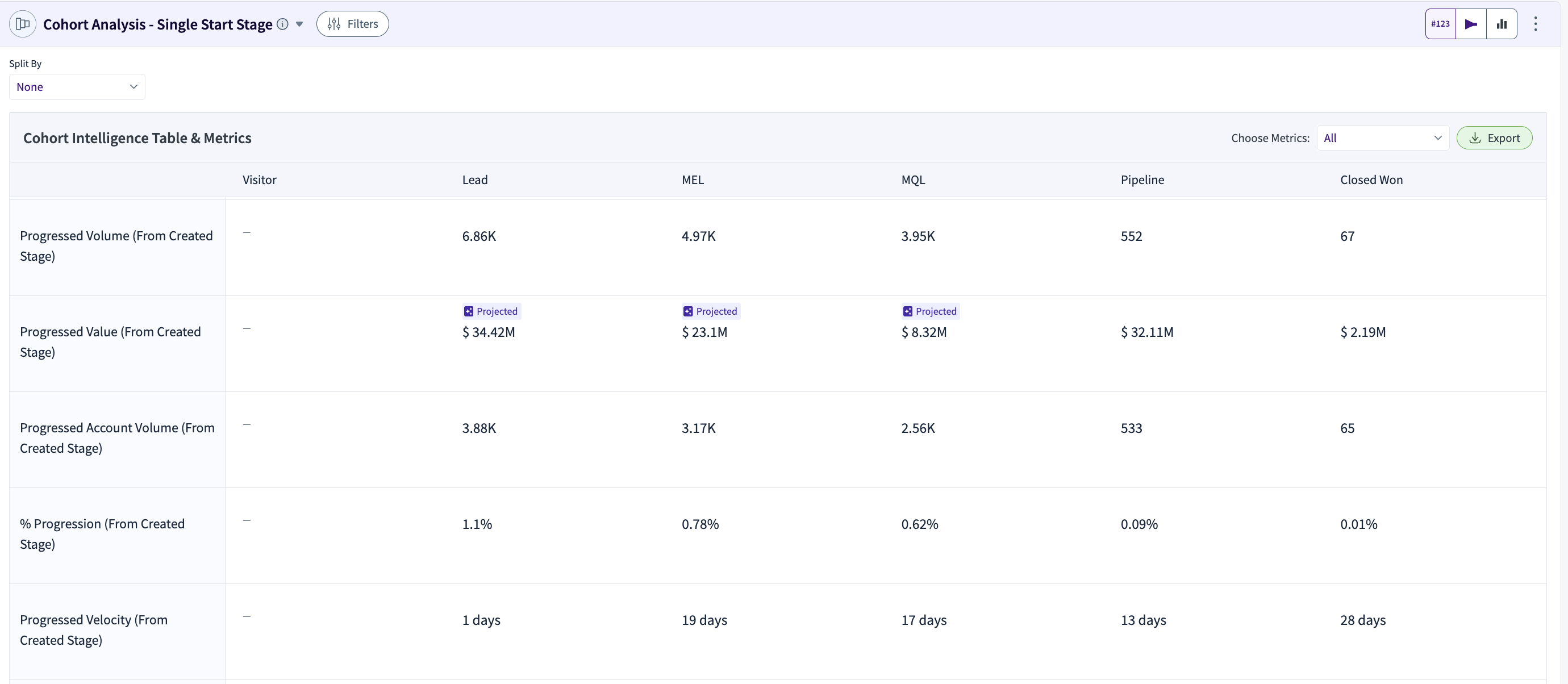The image size is (1568, 684).
Task: Select the Closed Won column header
Action: tap(1371, 180)
